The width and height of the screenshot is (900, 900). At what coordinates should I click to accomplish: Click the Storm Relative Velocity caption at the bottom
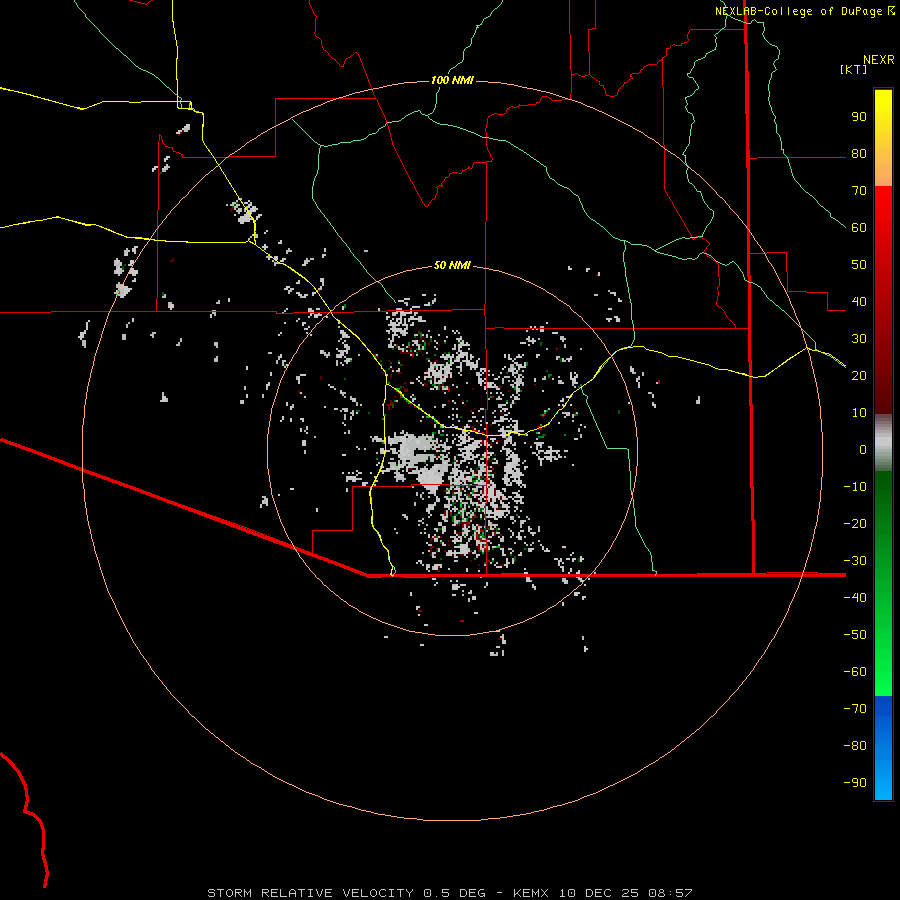click(449, 893)
